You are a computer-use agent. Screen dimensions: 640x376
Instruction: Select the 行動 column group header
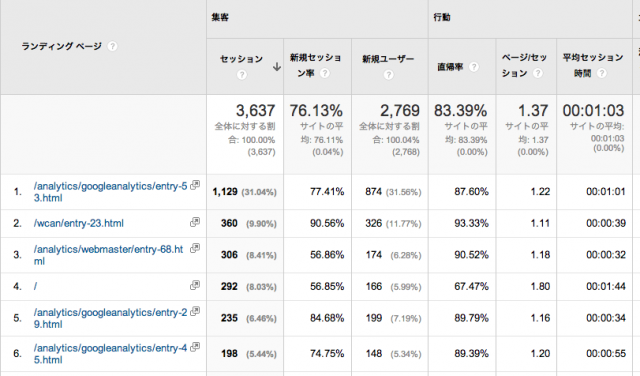(442, 18)
